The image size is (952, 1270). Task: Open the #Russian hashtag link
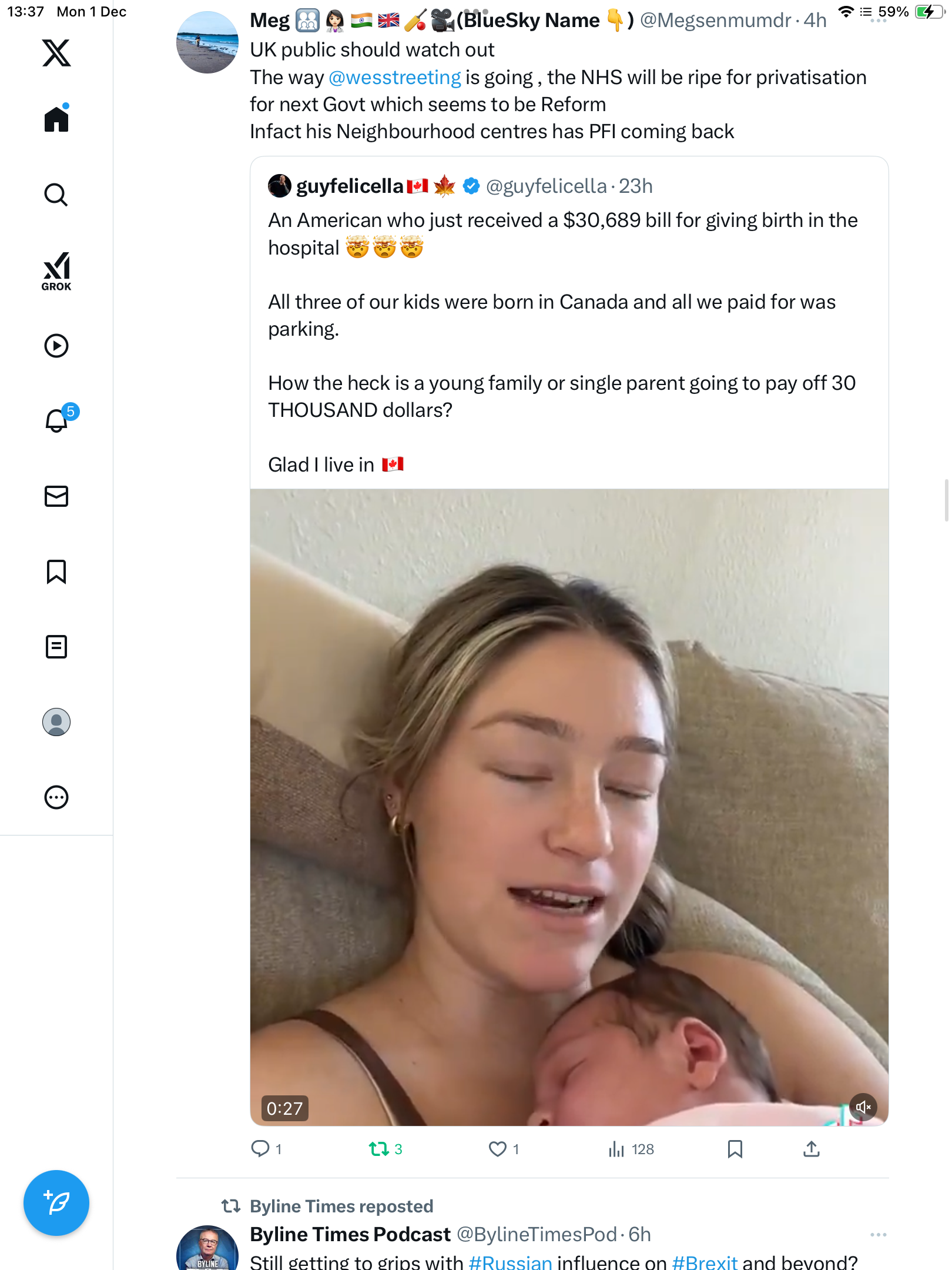[510, 1262]
